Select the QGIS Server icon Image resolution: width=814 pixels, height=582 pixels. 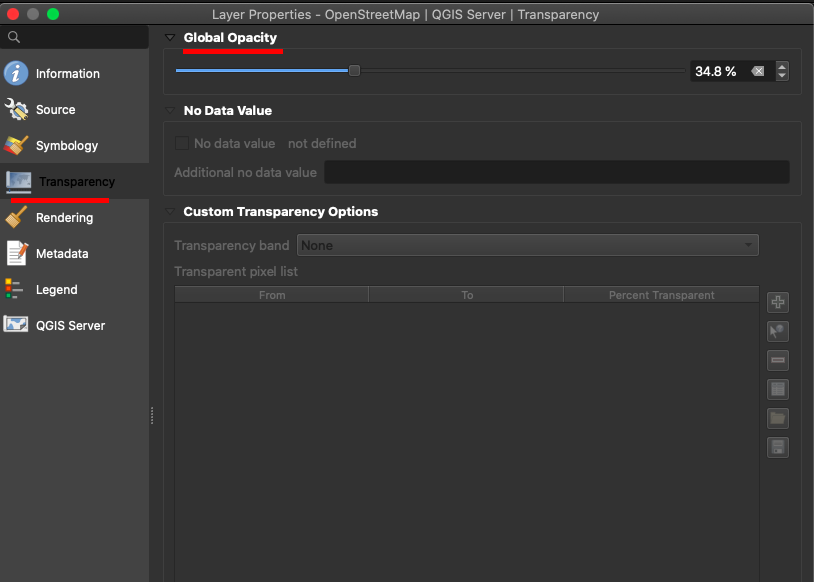pyautogui.click(x=16, y=325)
